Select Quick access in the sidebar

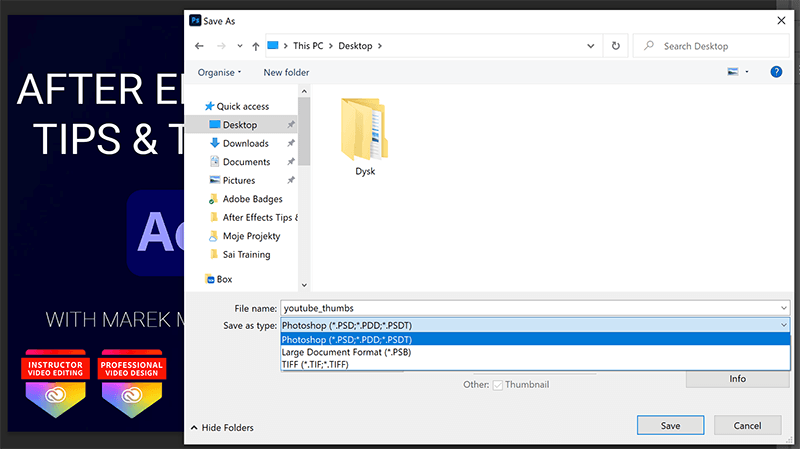236,106
